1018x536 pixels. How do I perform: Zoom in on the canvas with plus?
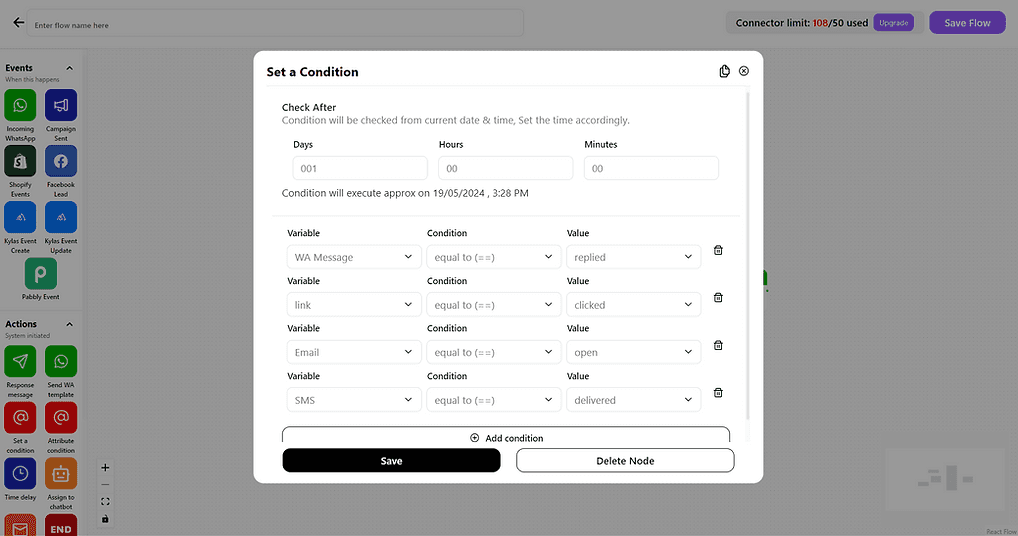tap(105, 468)
